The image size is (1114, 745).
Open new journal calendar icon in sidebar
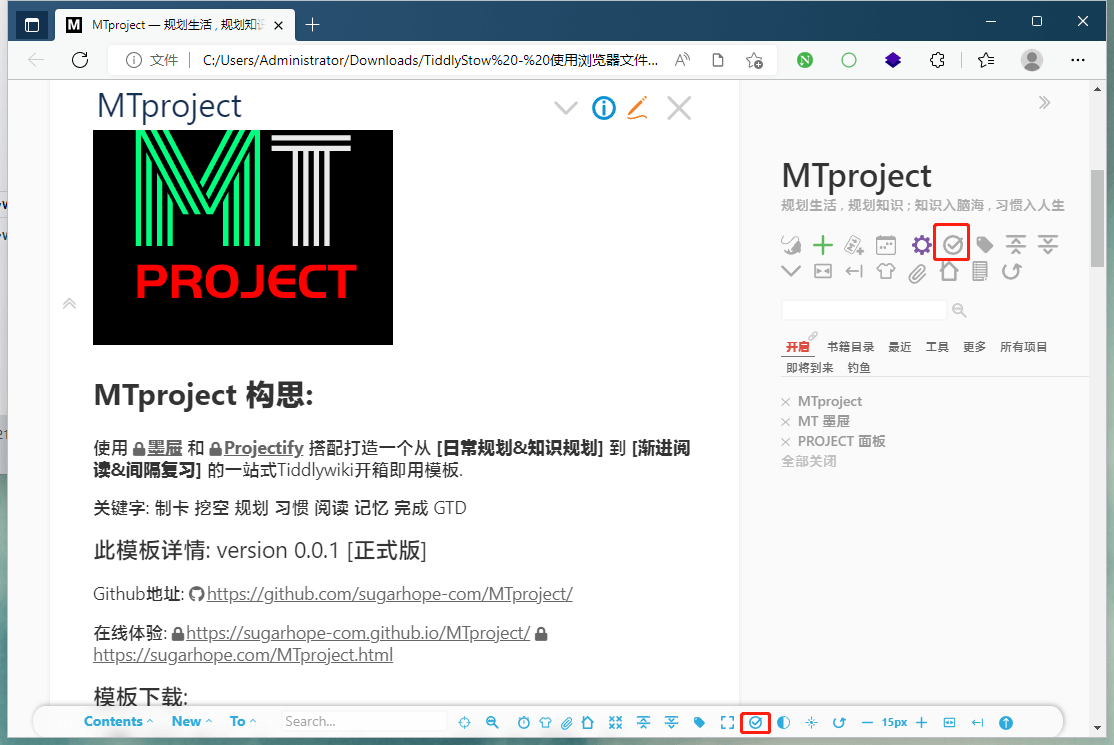[x=886, y=245]
